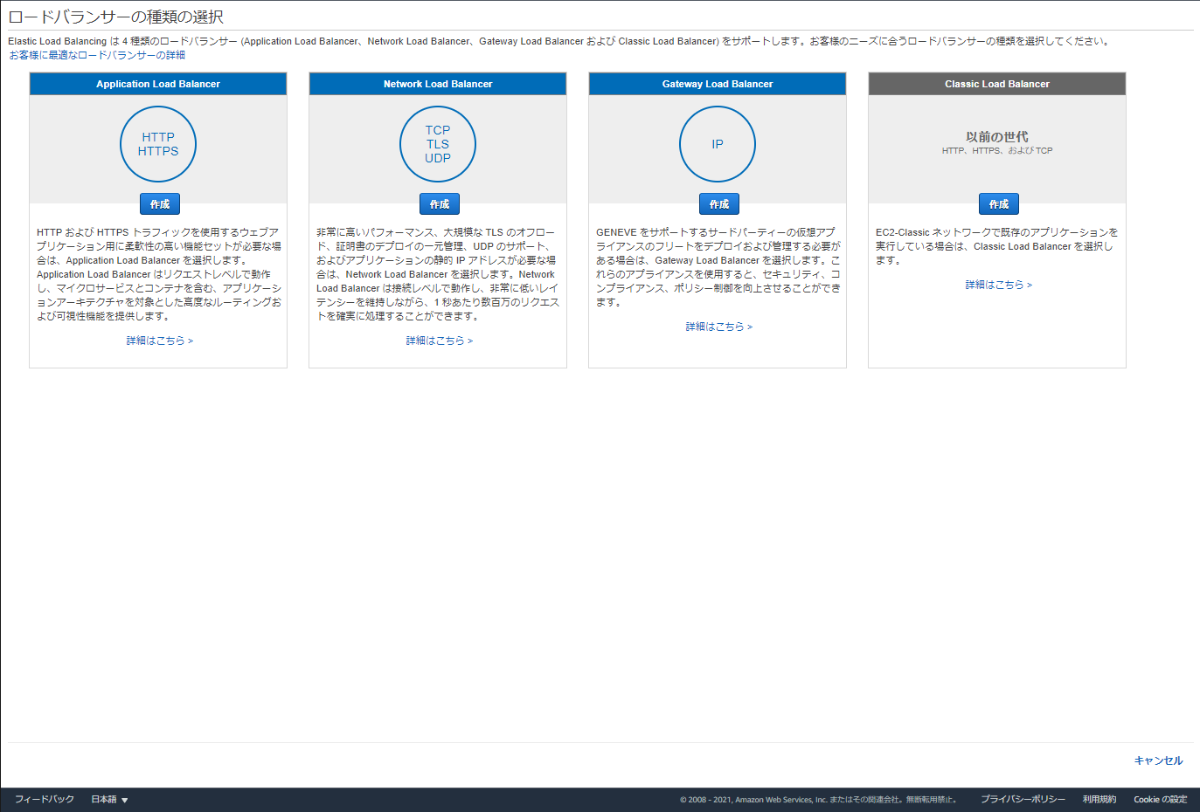Viewport: 1200px width, 812px height.
Task: Click the 以前の世代 label
Action: click(x=997, y=136)
